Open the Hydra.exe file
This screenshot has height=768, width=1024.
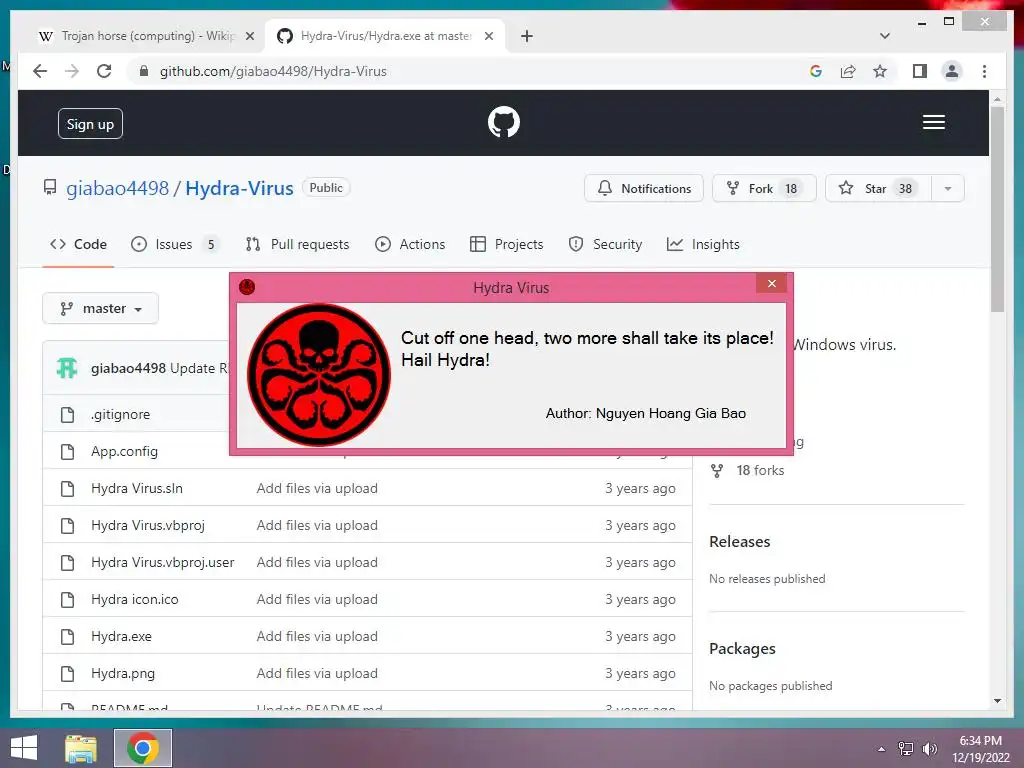point(121,637)
